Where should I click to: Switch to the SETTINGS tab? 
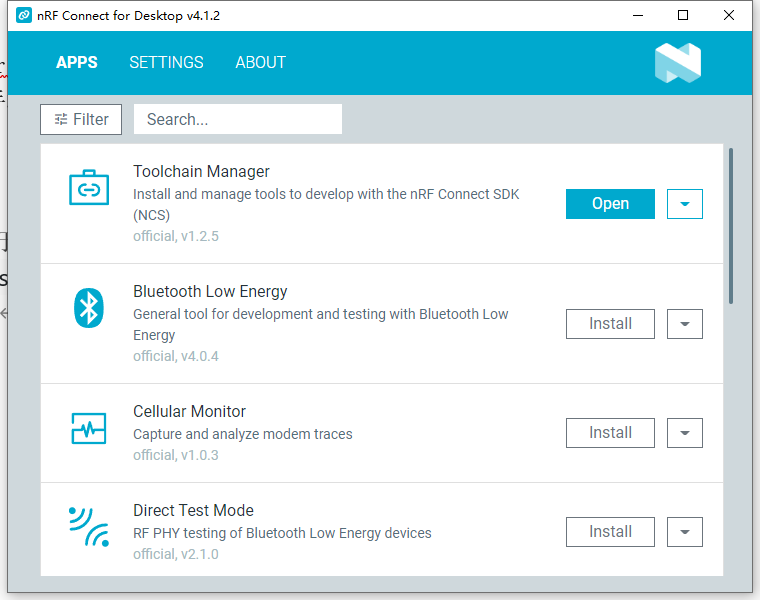coord(166,63)
